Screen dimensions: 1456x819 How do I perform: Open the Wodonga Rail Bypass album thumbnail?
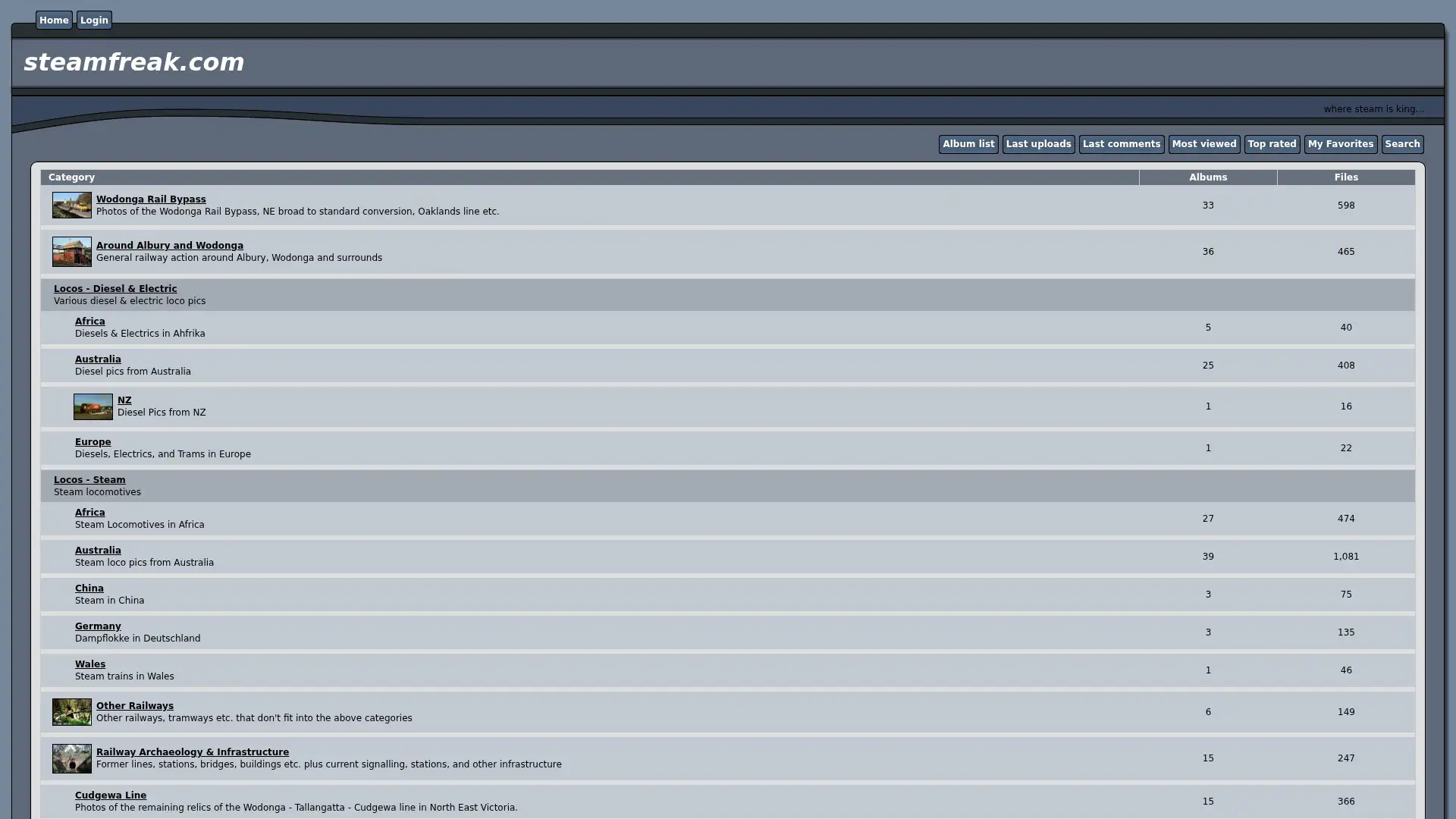[71, 205]
